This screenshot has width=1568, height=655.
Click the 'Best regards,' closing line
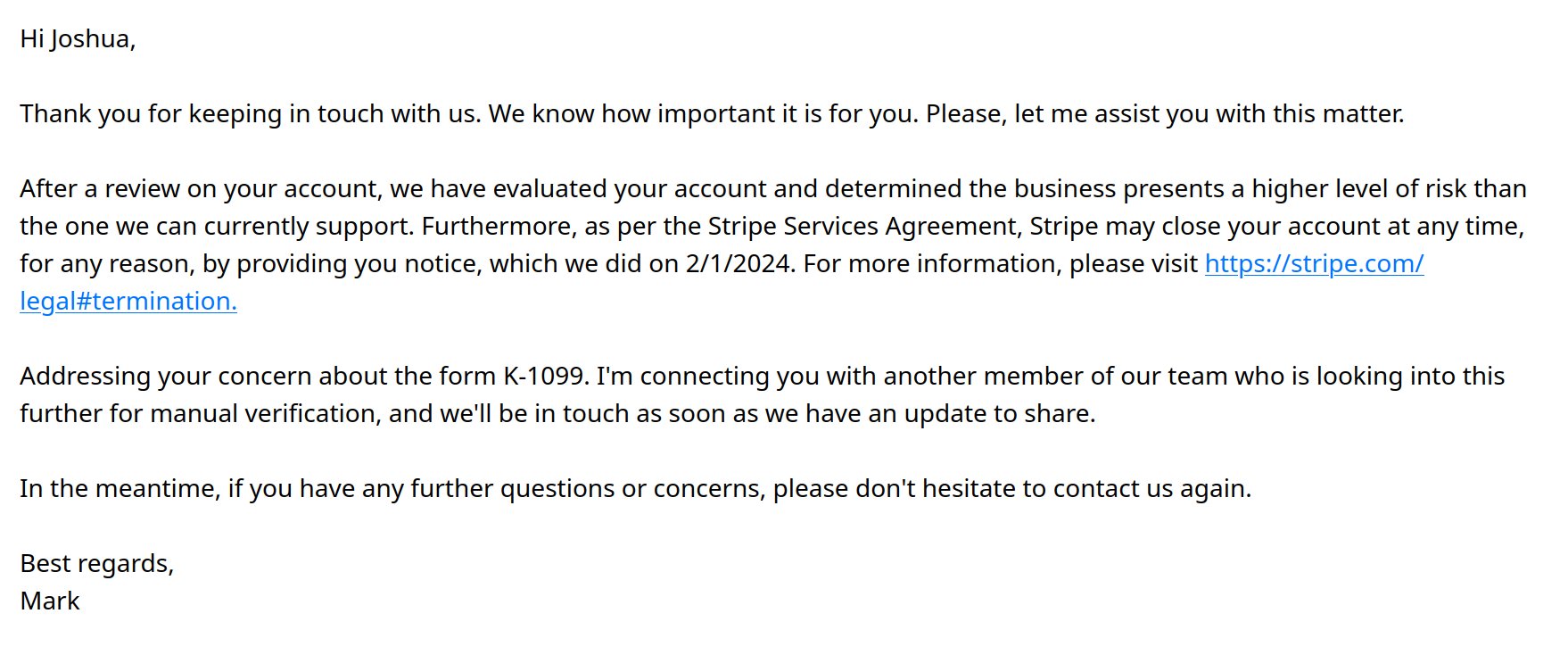pos(97,564)
